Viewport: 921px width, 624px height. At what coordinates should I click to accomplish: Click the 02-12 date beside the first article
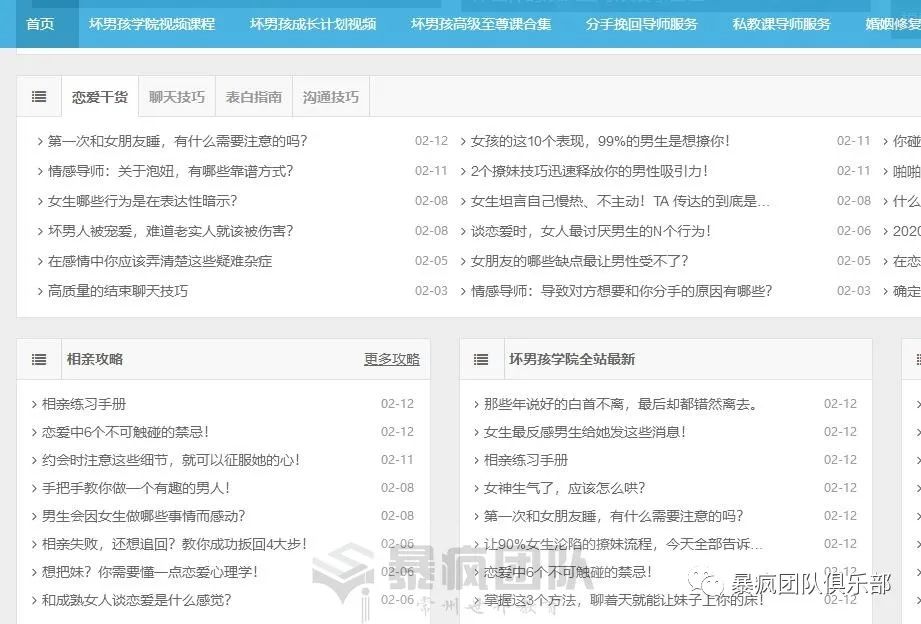[432, 141]
